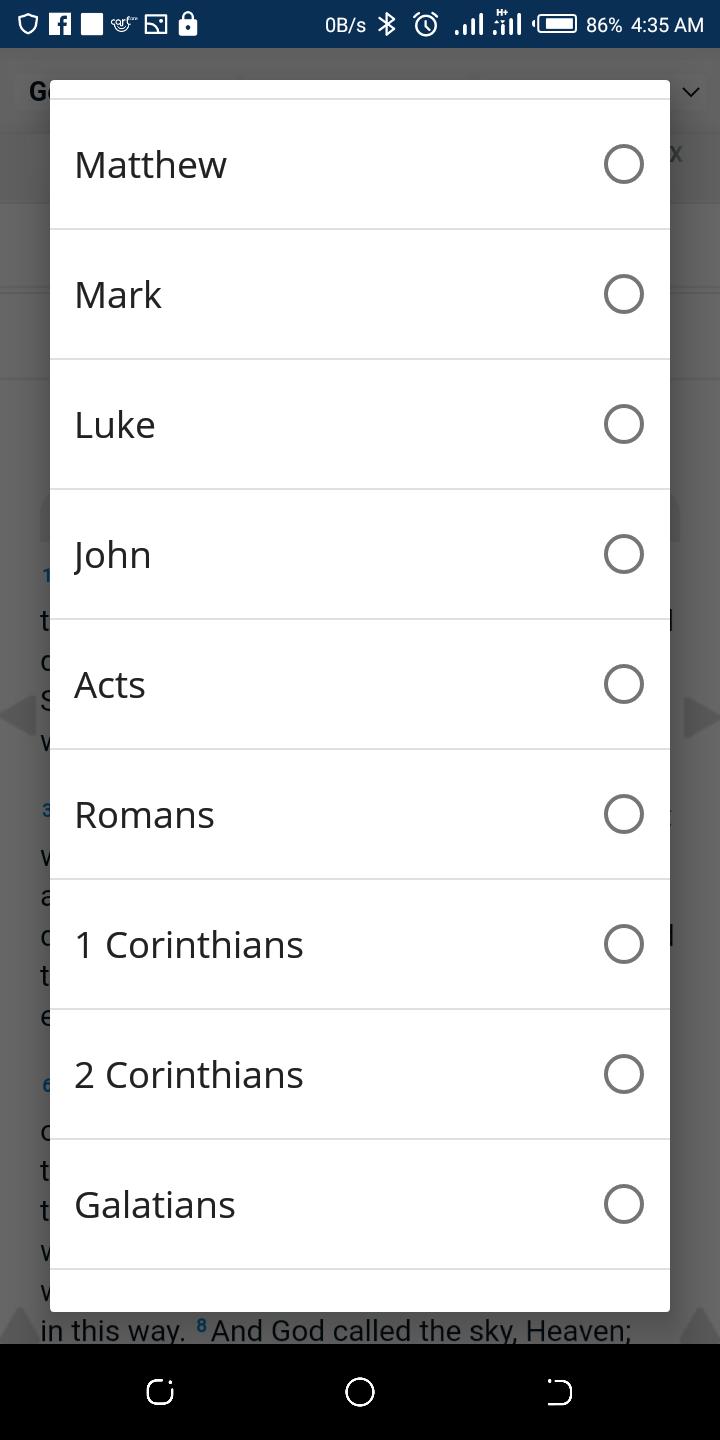This screenshot has height=1440, width=720.
Task: Choose 2 Corinthians from list
Action: coord(189,1075)
